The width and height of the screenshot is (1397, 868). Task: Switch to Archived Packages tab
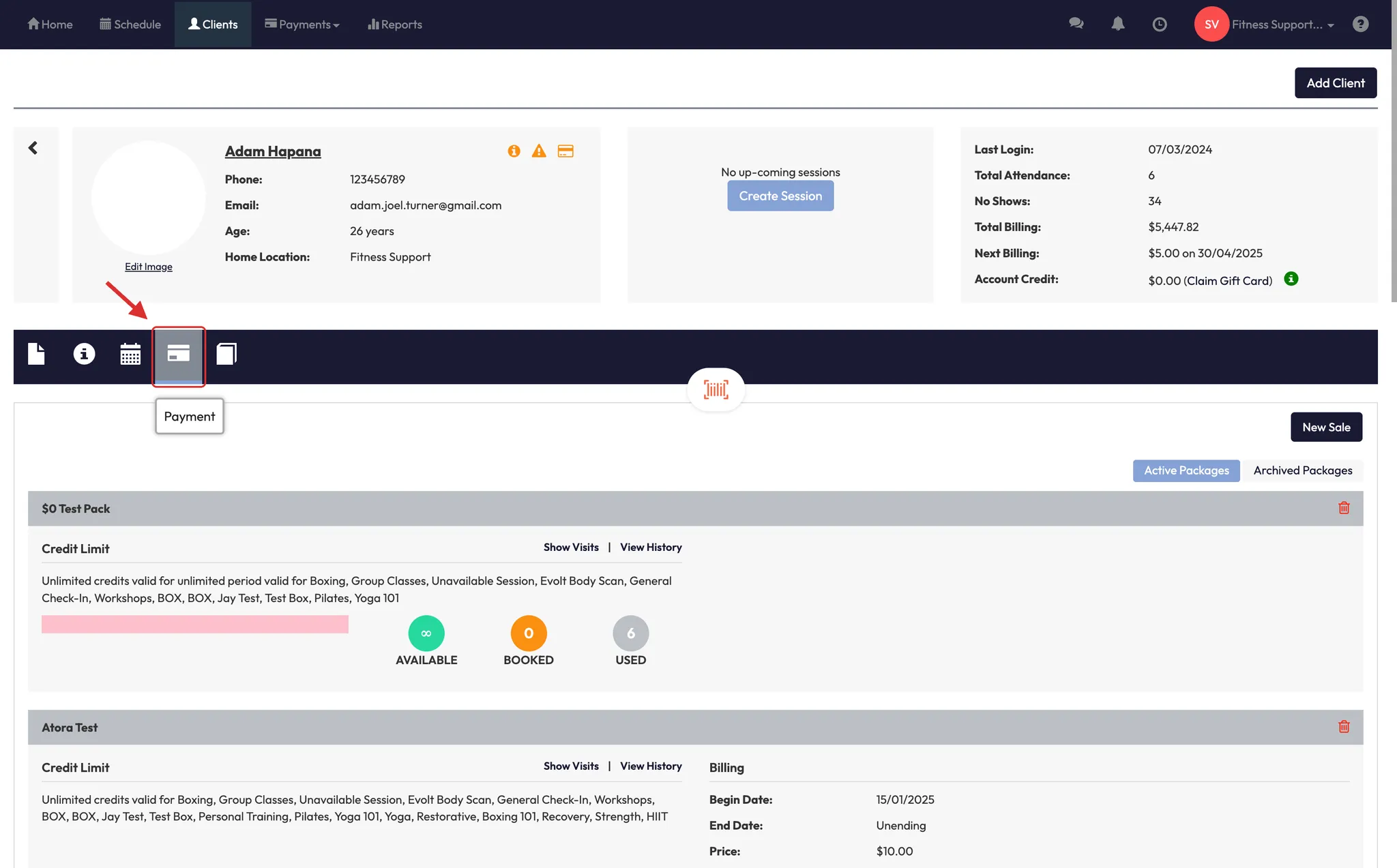[1302, 470]
